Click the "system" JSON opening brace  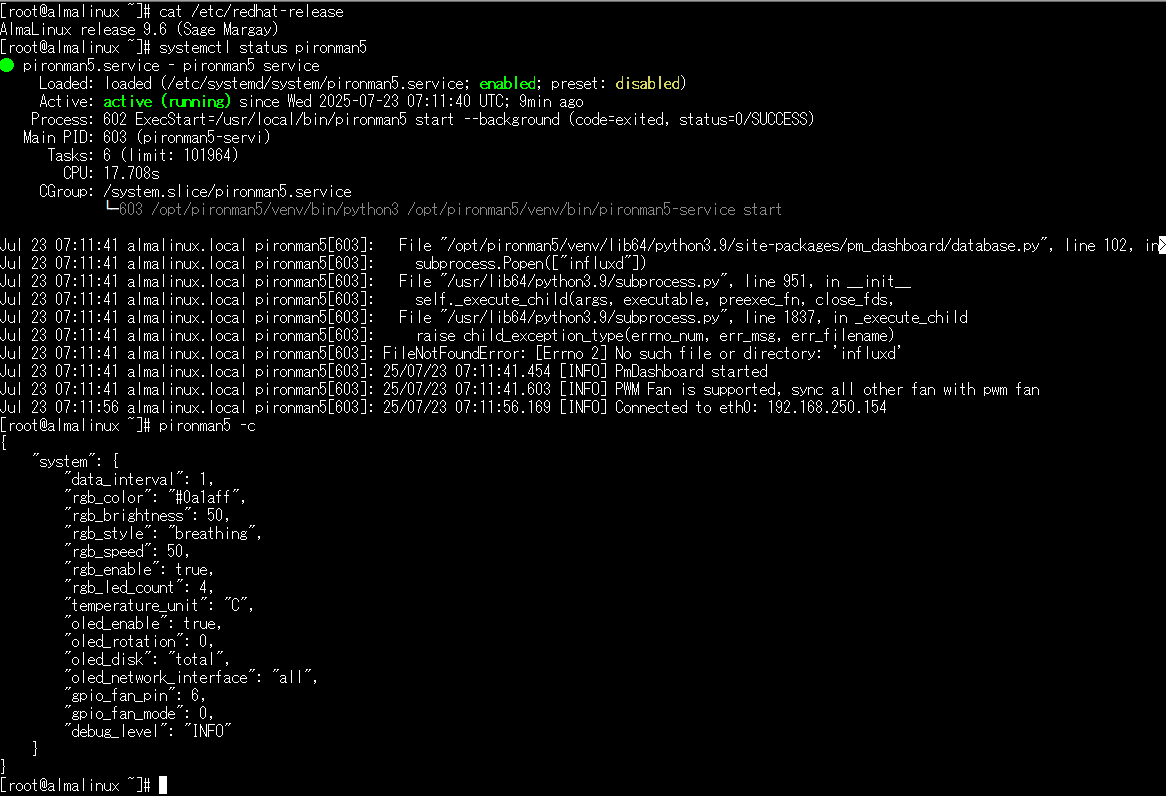pyautogui.click(x=115, y=461)
